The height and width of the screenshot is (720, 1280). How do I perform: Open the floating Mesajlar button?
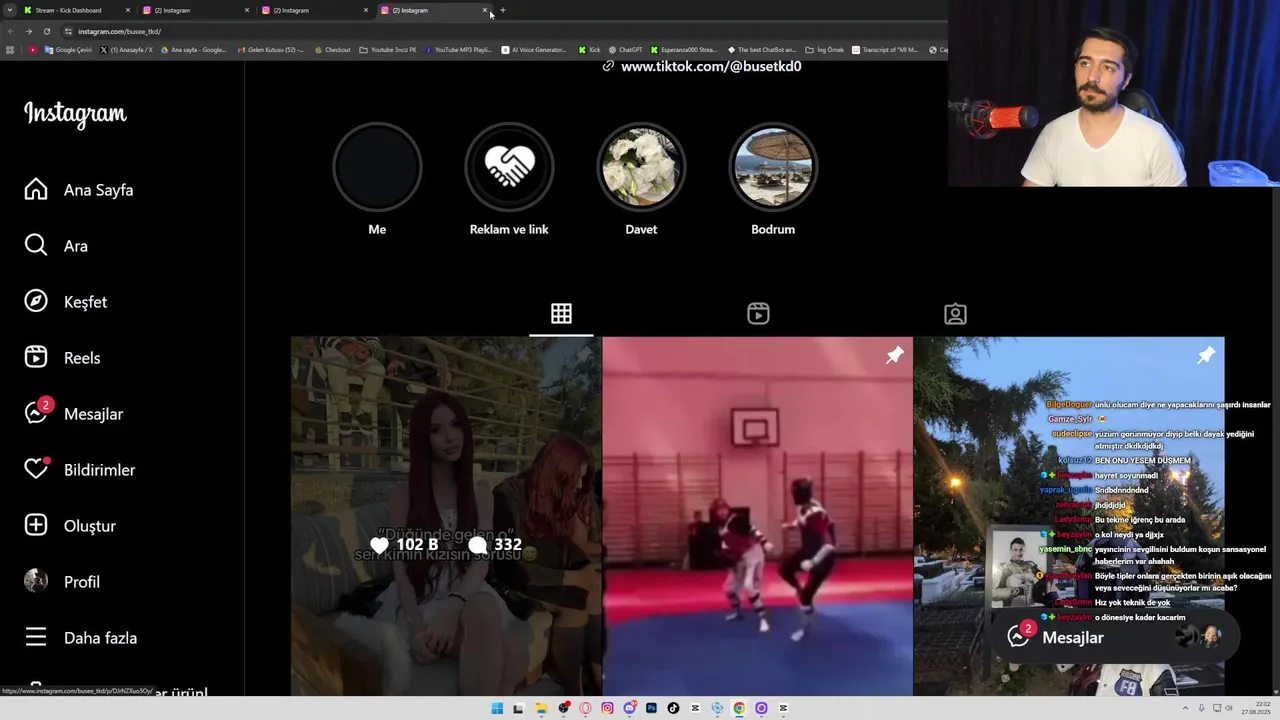(1114, 637)
